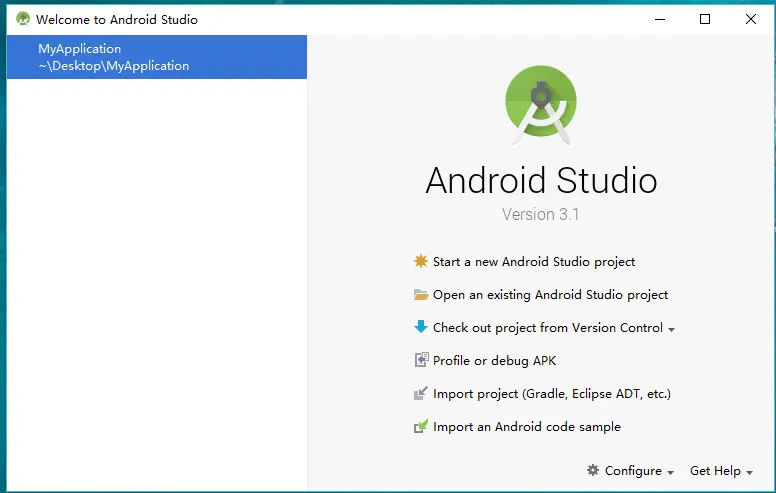Select Profile or debug APK
Screen dimensions: 776x493
[494, 361]
